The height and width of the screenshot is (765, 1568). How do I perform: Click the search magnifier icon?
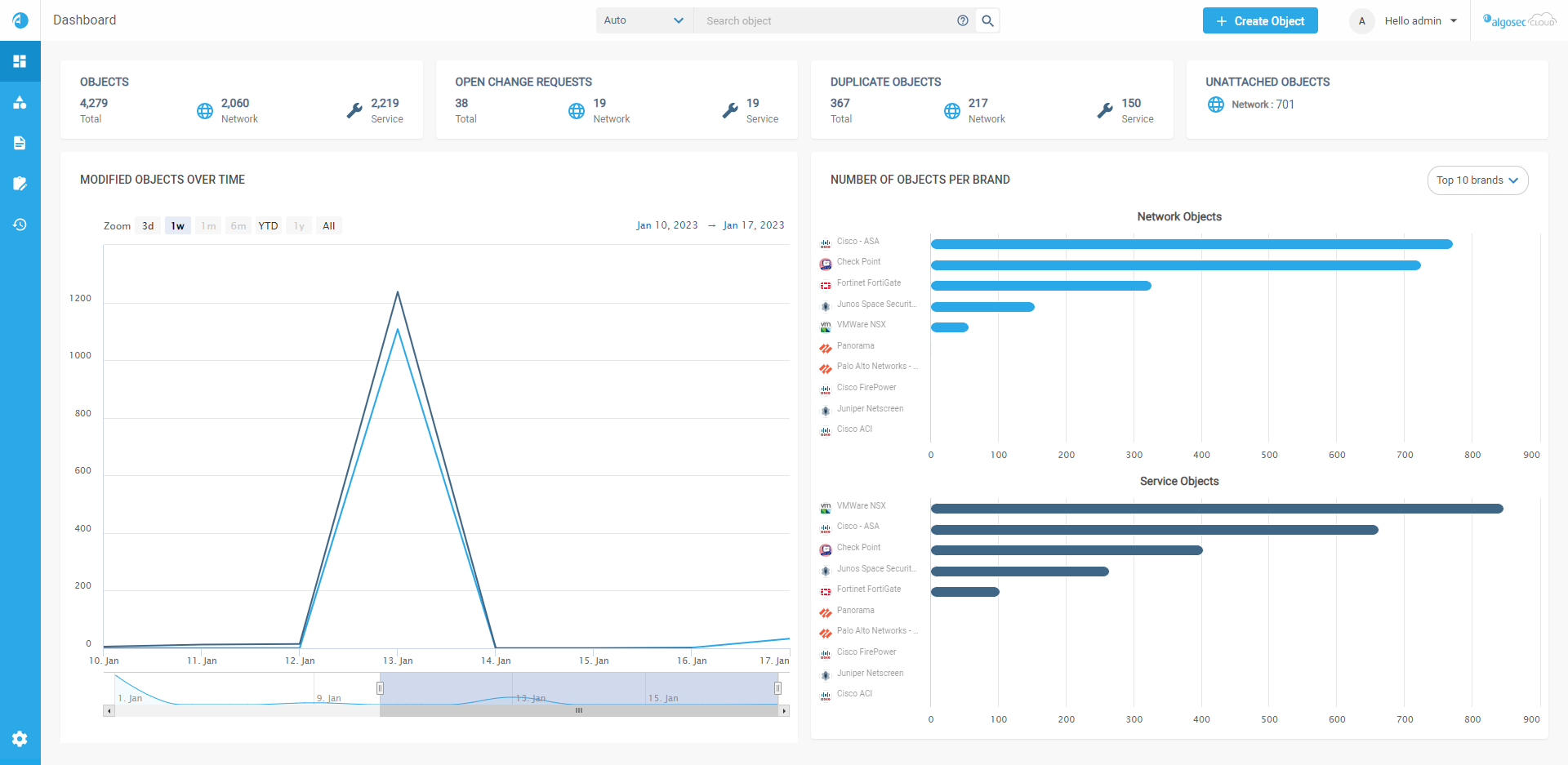987,20
